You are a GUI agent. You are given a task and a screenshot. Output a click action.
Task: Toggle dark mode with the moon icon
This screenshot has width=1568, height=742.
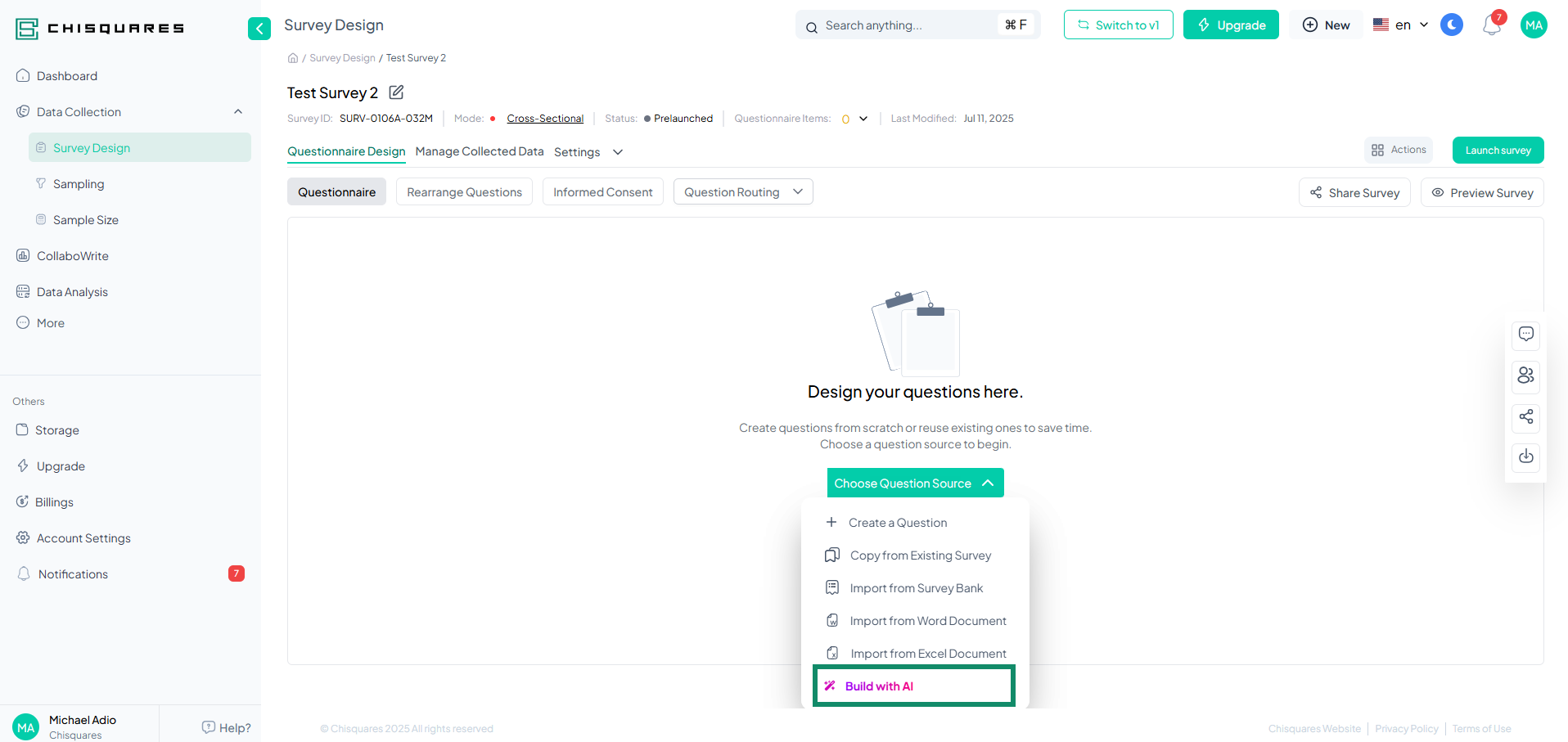click(1452, 25)
